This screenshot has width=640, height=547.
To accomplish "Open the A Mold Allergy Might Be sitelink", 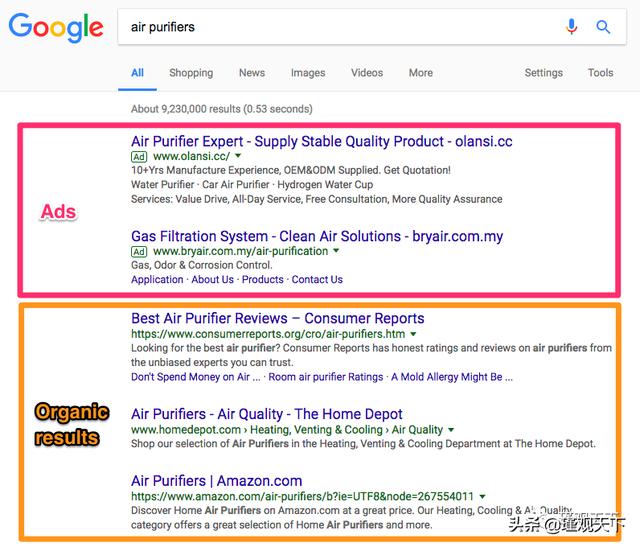I will pyautogui.click(x=452, y=377).
